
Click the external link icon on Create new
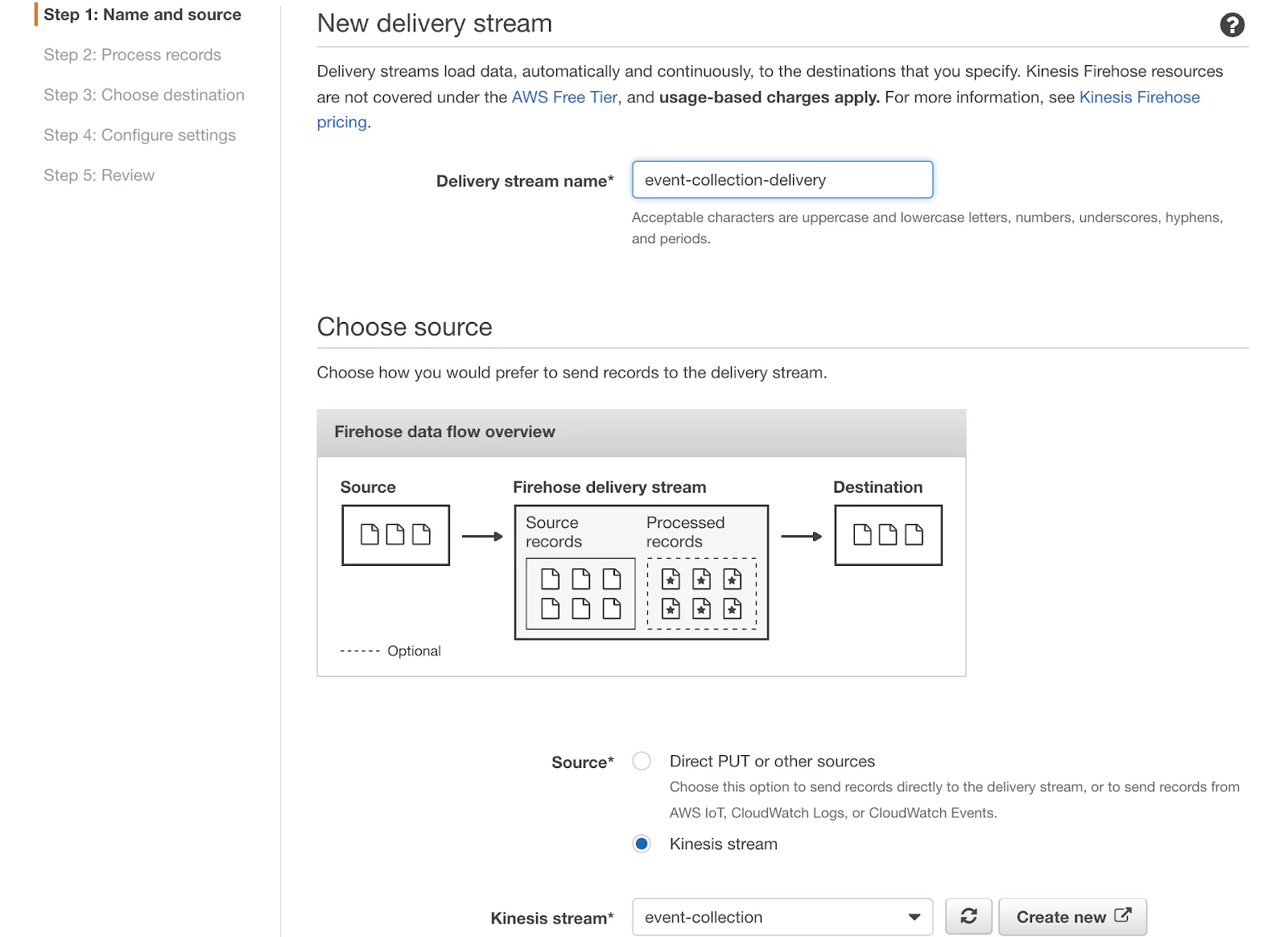[x=1122, y=915]
